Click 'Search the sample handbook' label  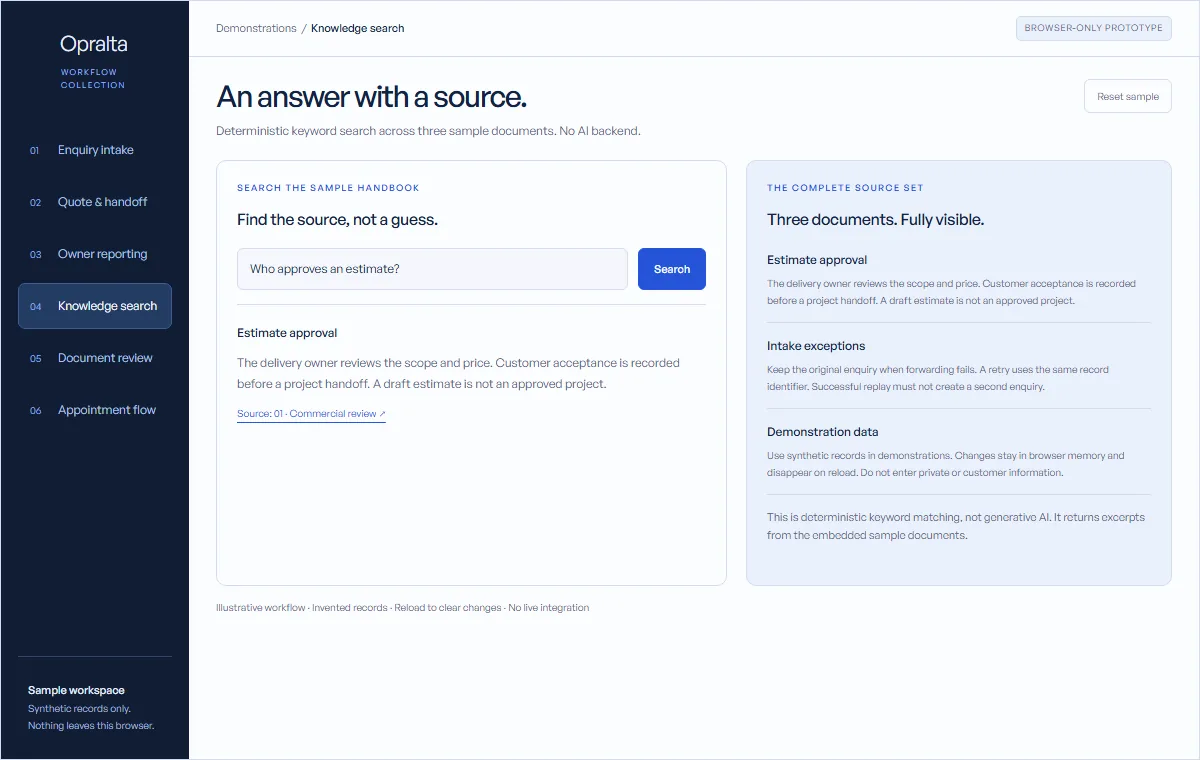(328, 188)
